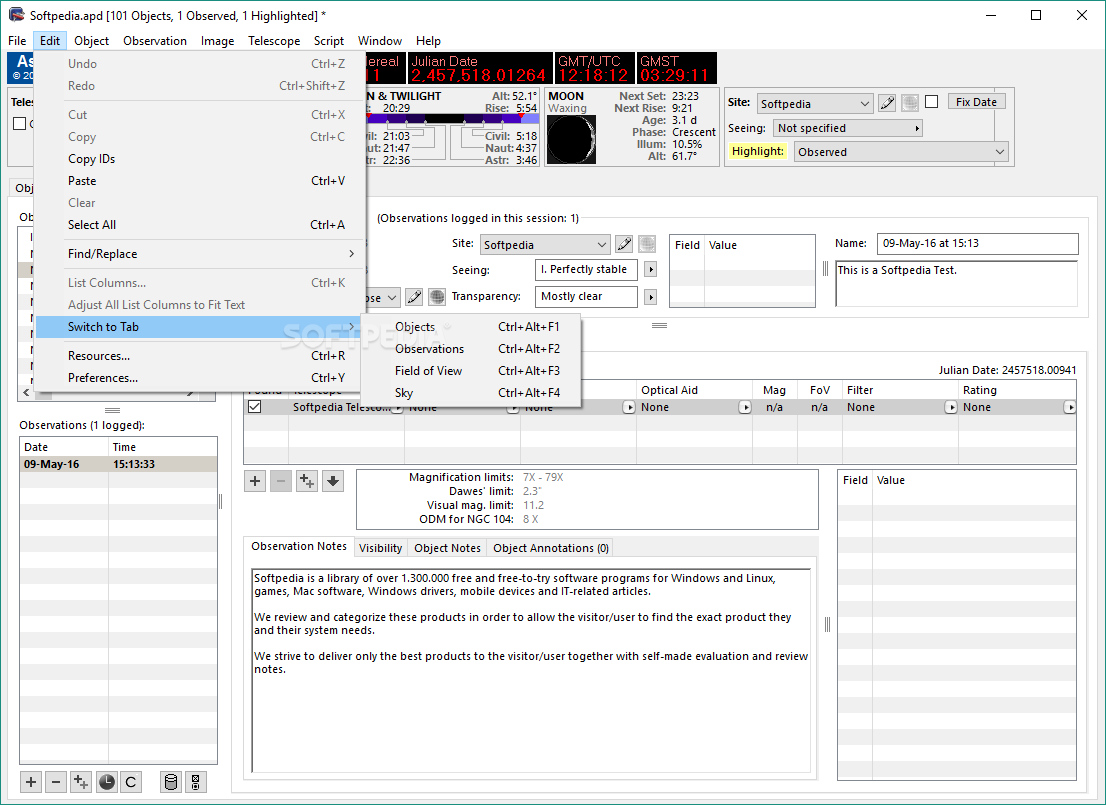Click the Julian Date clock display
This screenshot has width=1106, height=805.
pos(480,68)
